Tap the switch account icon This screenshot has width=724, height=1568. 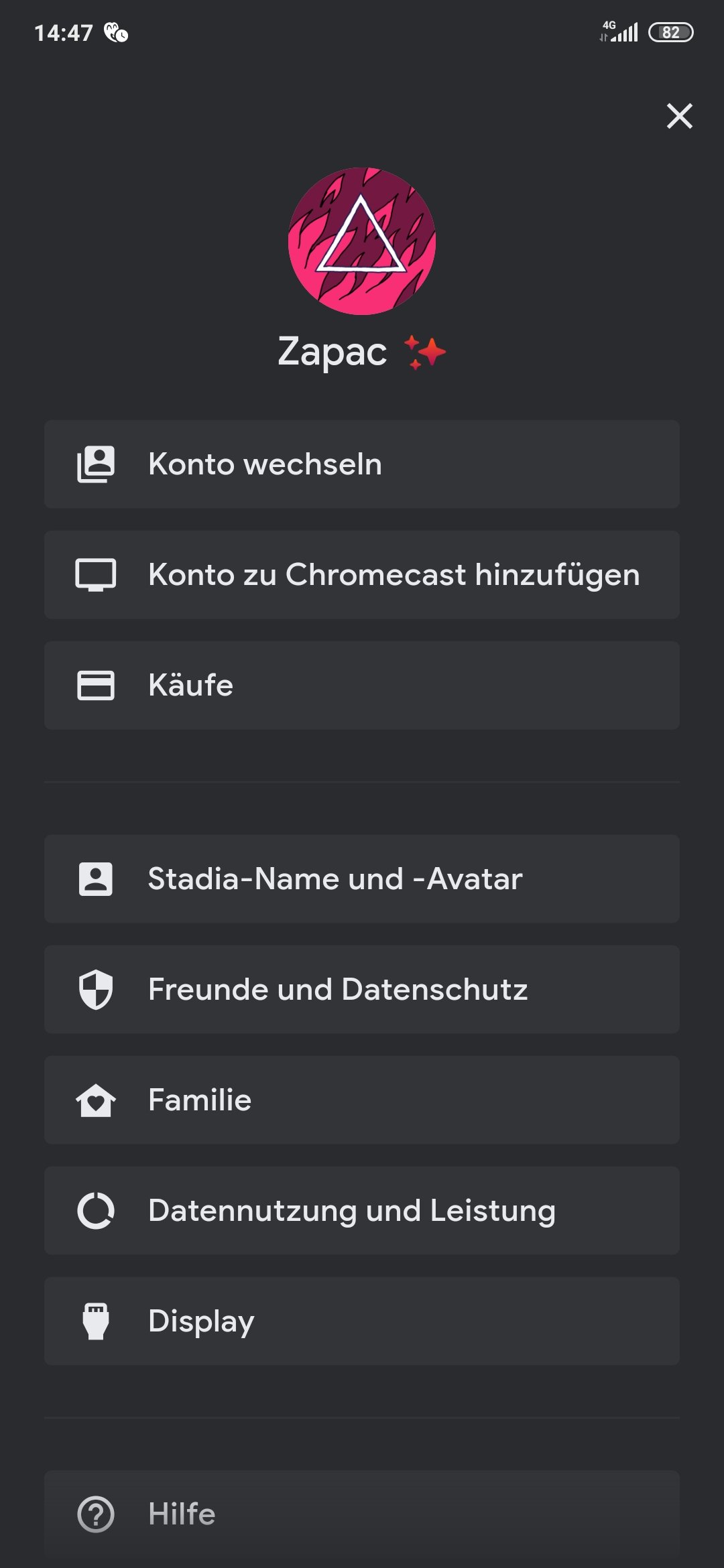pos(96,464)
